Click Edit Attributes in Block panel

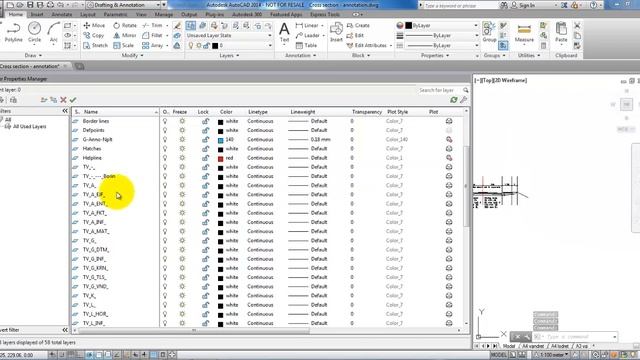click(366, 45)
